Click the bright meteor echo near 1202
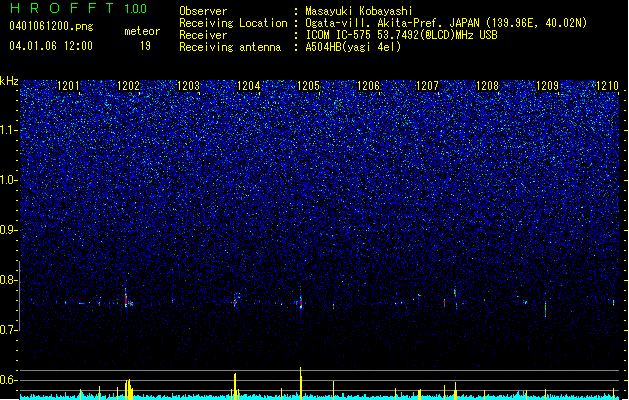Screen dimensions: 629x400 (126, 298)
